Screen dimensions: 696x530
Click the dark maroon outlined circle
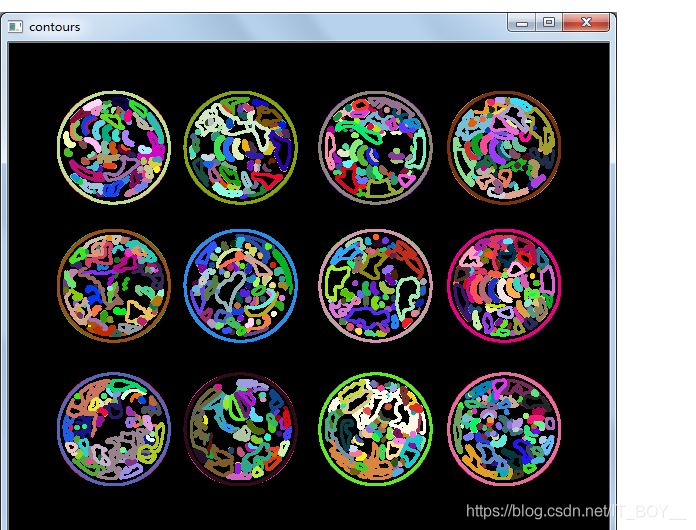(x=241, y=429)
